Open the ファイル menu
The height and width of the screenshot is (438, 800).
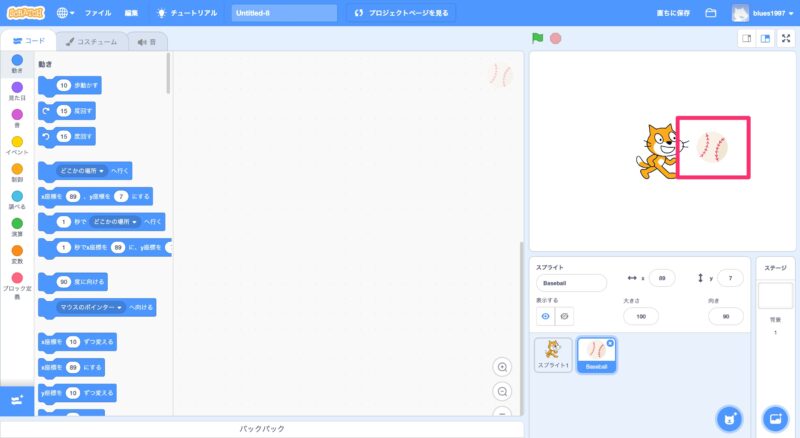pos(98,14)
